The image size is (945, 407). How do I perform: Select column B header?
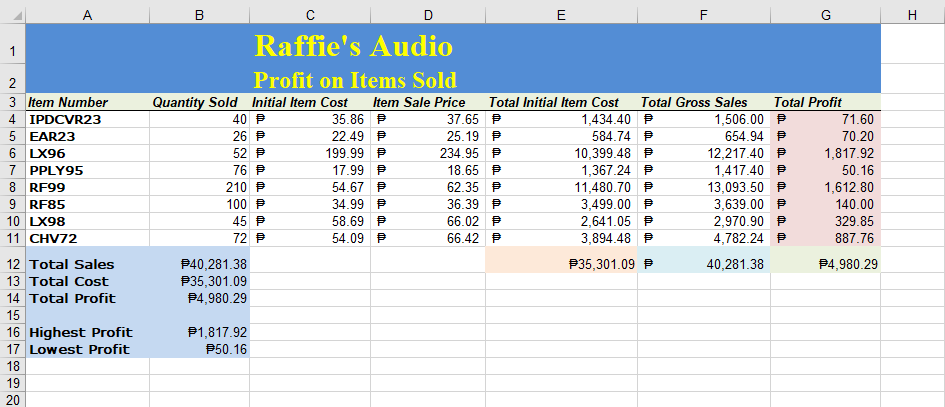coord(199,16)
